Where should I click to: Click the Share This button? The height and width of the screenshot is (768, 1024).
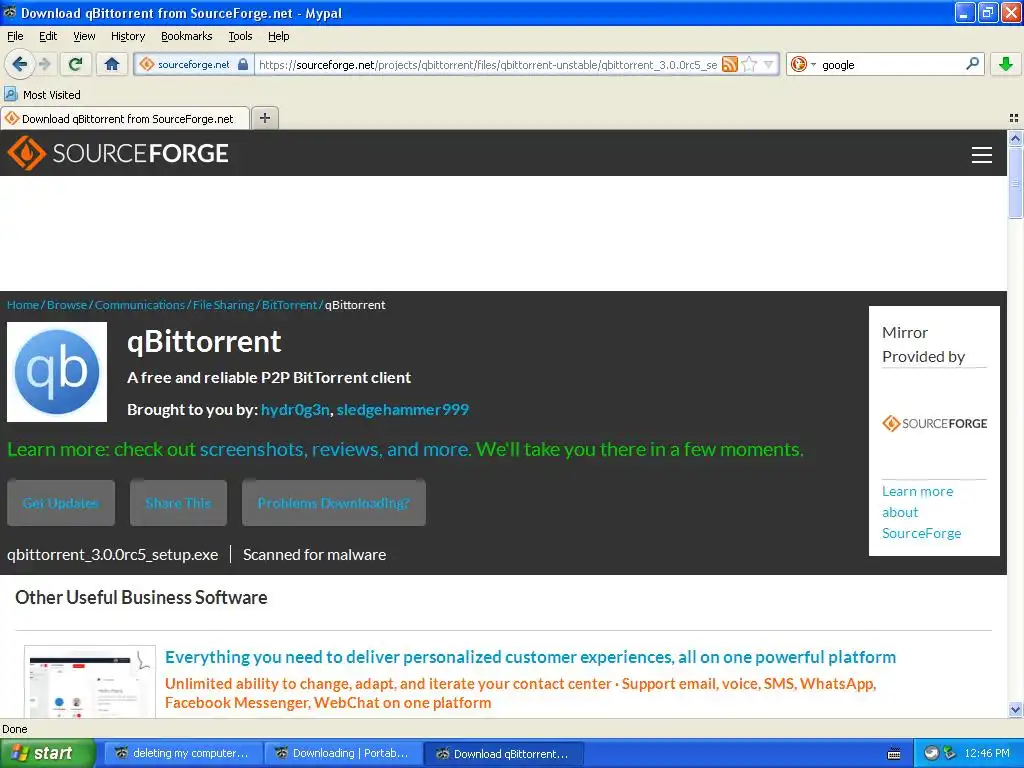coord(178,503)
